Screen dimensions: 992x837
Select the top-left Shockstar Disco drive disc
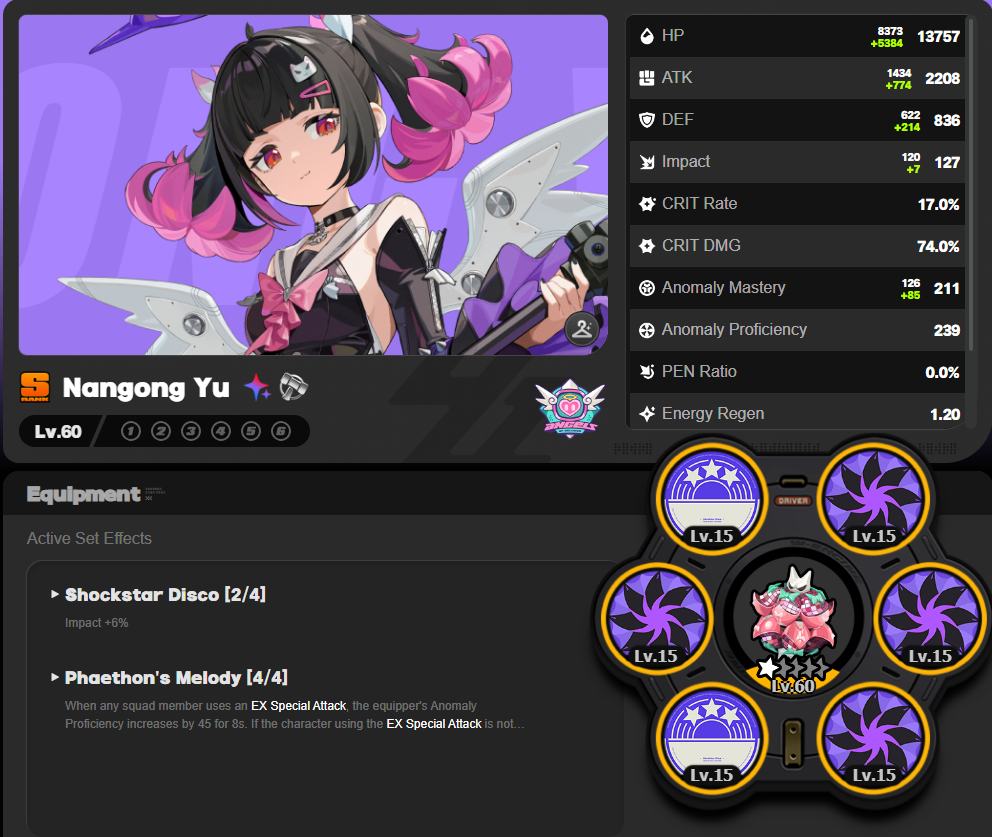712,499
